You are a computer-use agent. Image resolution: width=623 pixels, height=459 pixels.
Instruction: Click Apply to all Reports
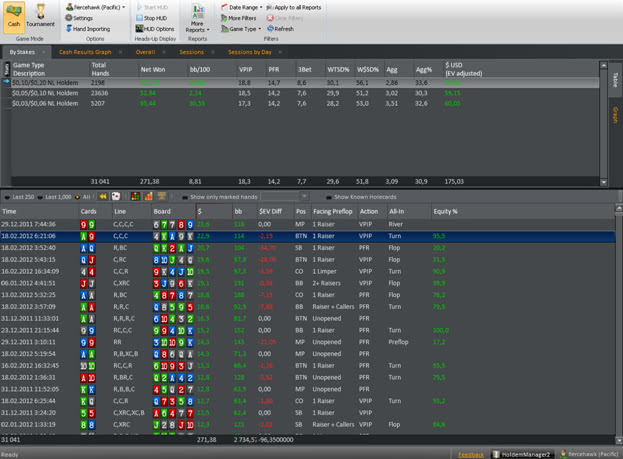point(294,7)
